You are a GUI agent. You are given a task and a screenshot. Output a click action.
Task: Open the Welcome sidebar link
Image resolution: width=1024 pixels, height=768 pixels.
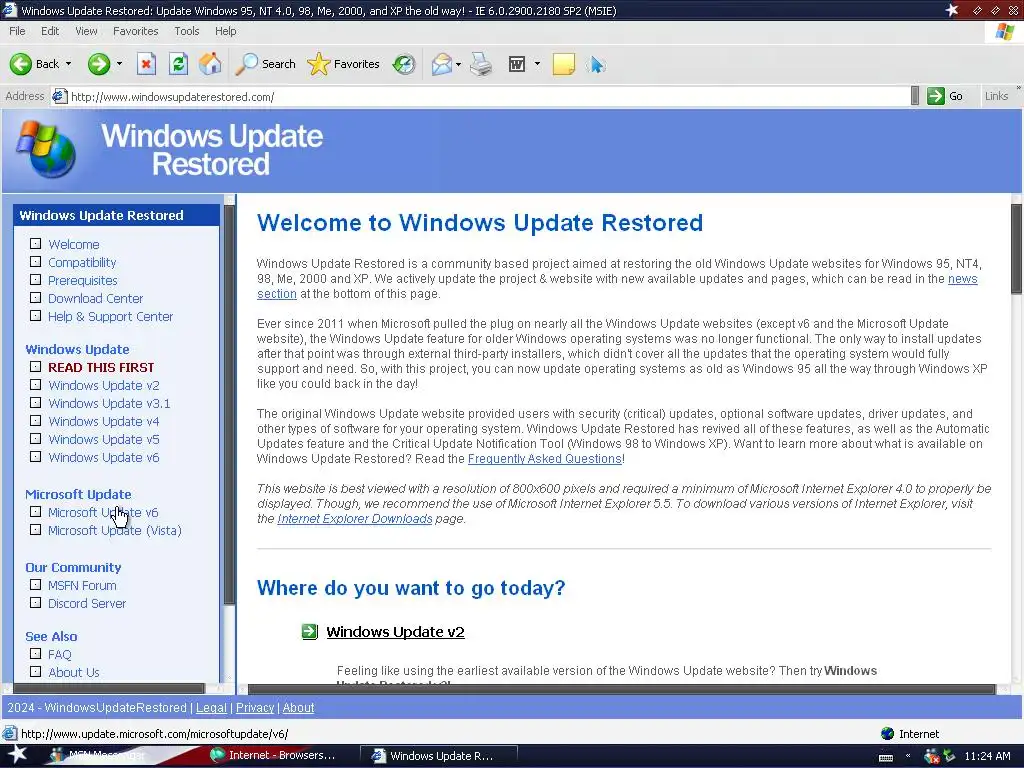(74, 244)
